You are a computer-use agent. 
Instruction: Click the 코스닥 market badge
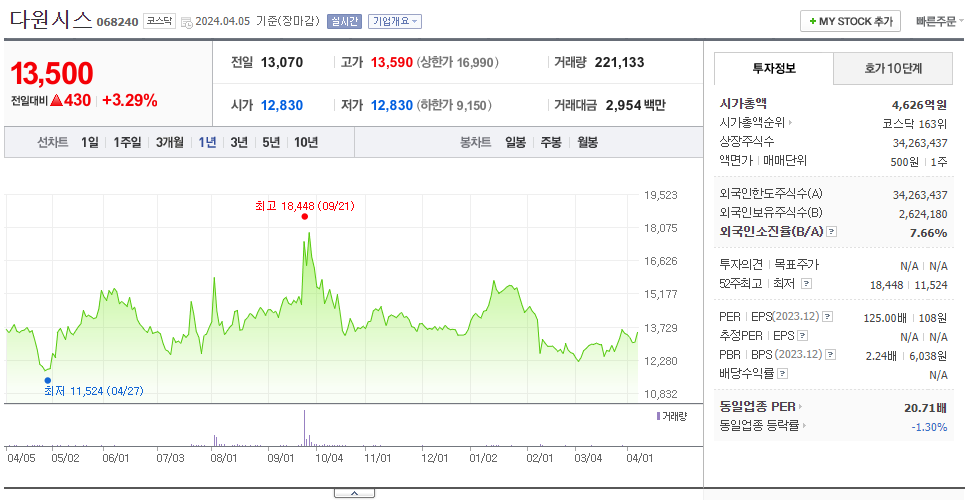(x=160, y=21)
